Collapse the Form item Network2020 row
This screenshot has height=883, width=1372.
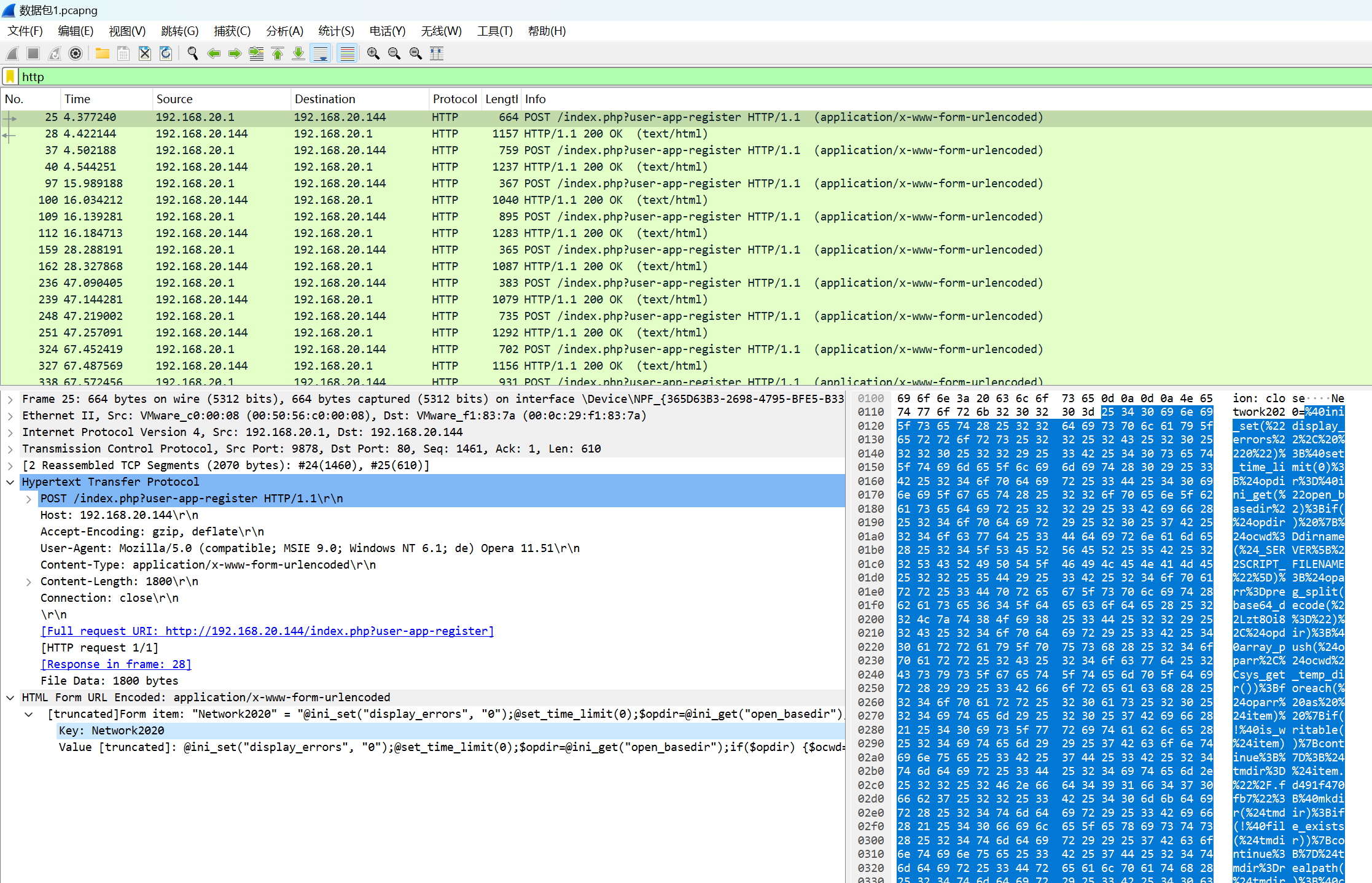pyautogui.click(x=29, y=714)
